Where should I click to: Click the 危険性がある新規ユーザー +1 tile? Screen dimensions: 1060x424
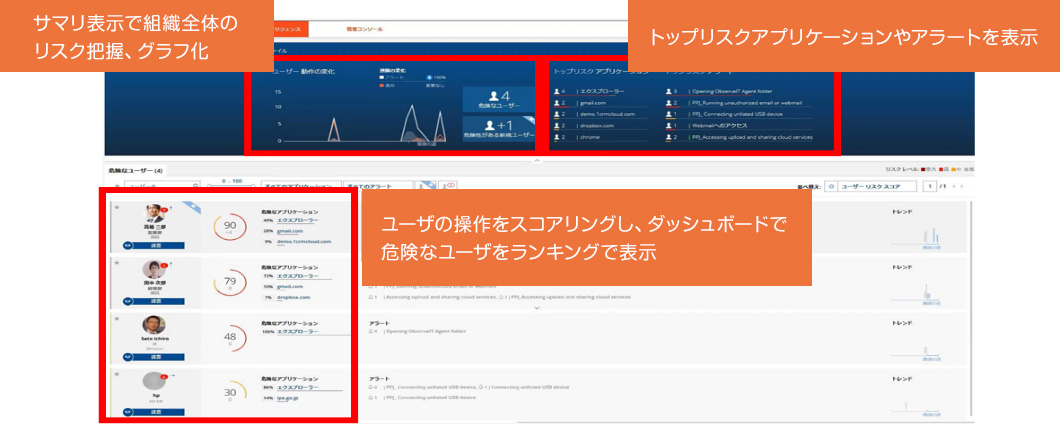tap(497, 130)
